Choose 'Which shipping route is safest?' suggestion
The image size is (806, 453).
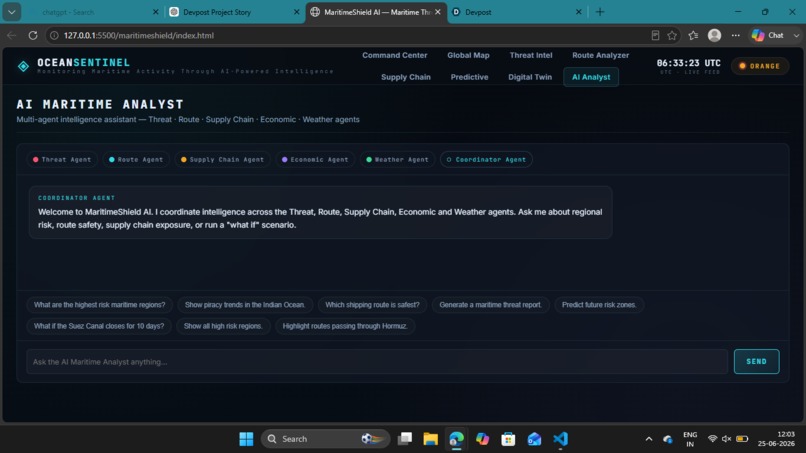click(372, 305)
